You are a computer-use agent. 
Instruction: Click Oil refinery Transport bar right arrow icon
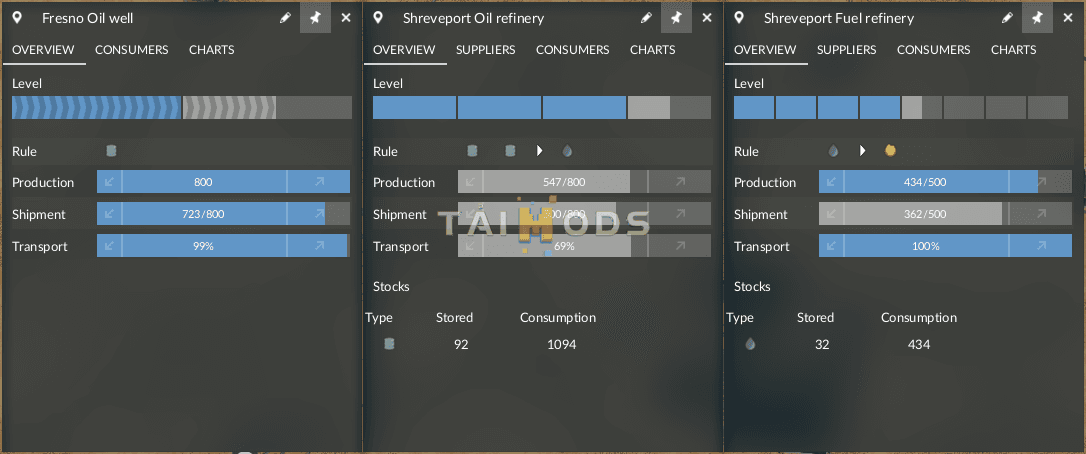[x=679, y=246]
